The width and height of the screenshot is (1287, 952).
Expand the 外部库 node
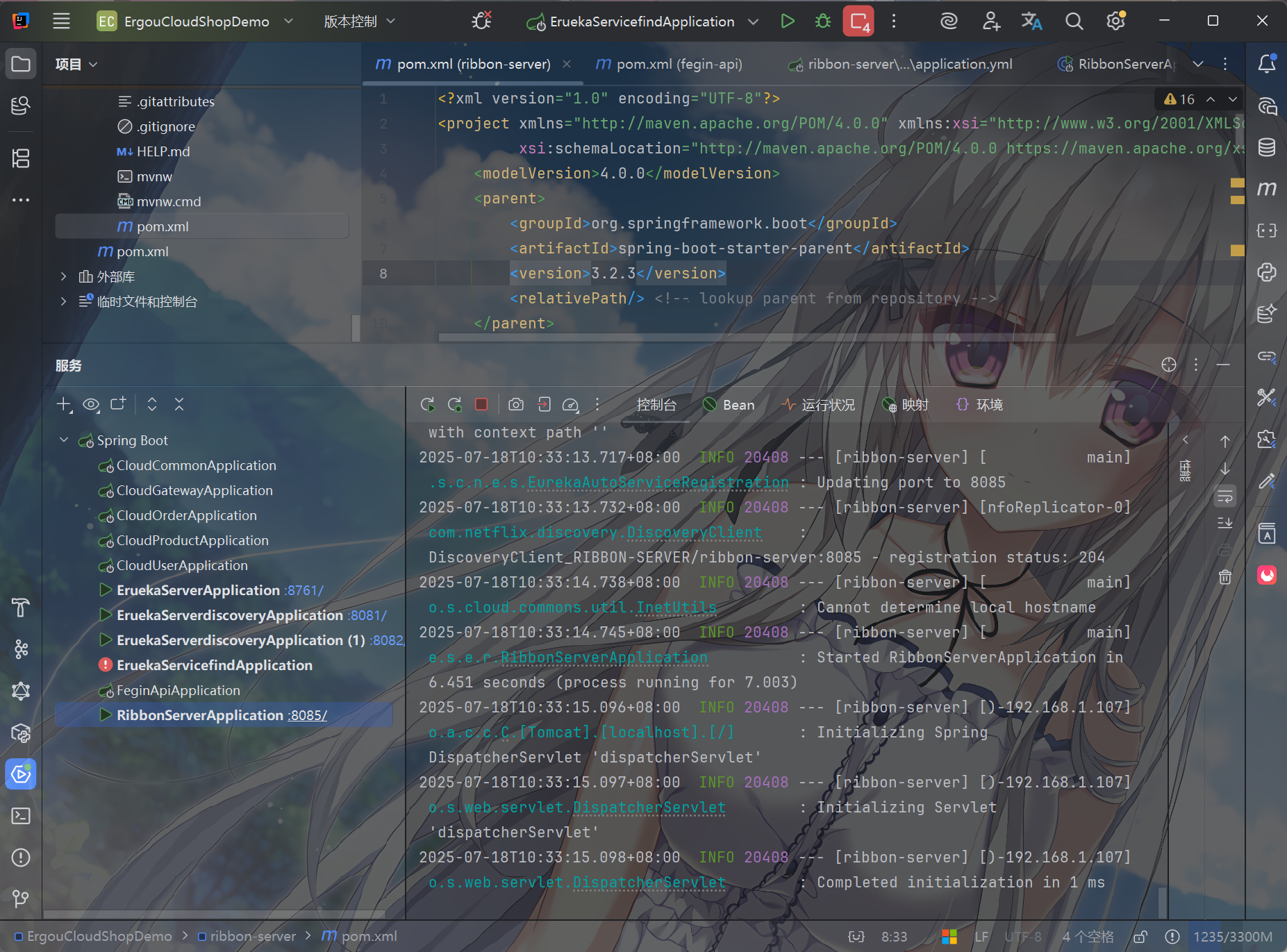(64, 276)
